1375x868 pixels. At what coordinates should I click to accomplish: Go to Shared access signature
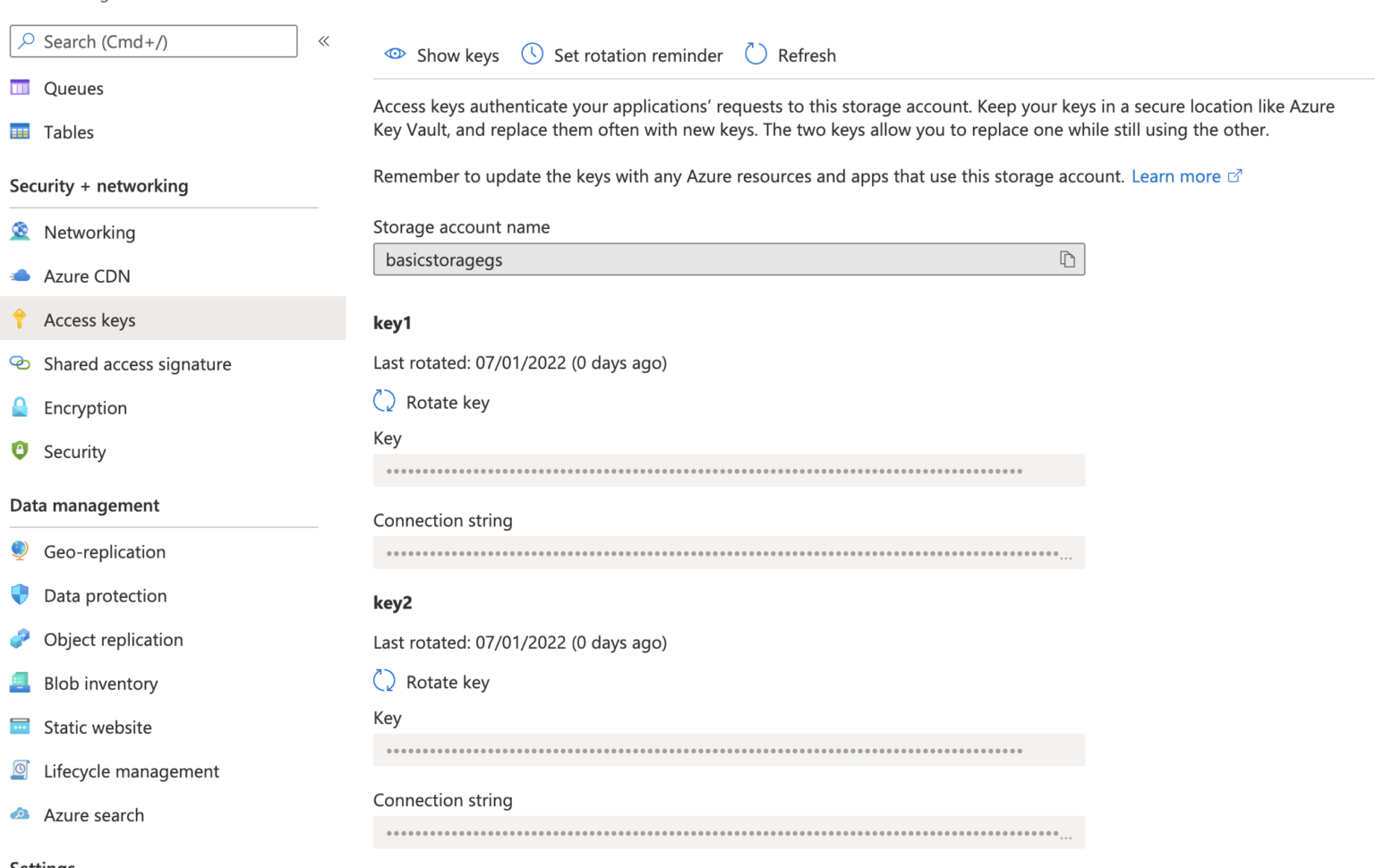tap(137, 364)
